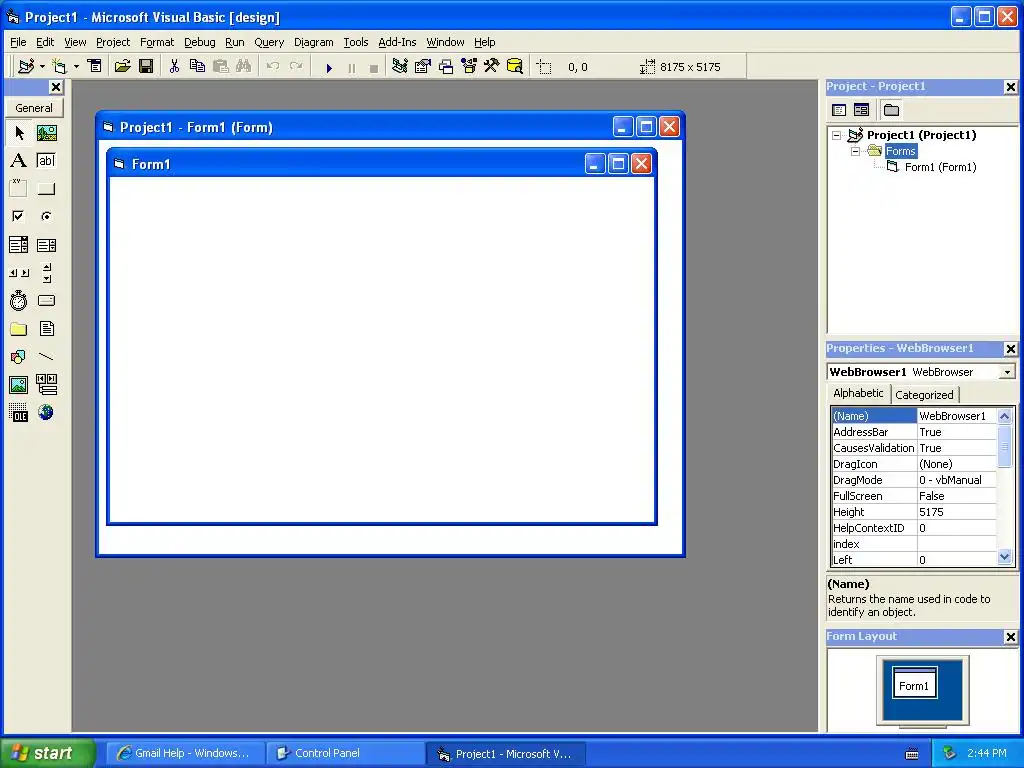Screen dimensions: 1024x768
Task: Select the OptionButton control tool
Action: coord(46,216)
